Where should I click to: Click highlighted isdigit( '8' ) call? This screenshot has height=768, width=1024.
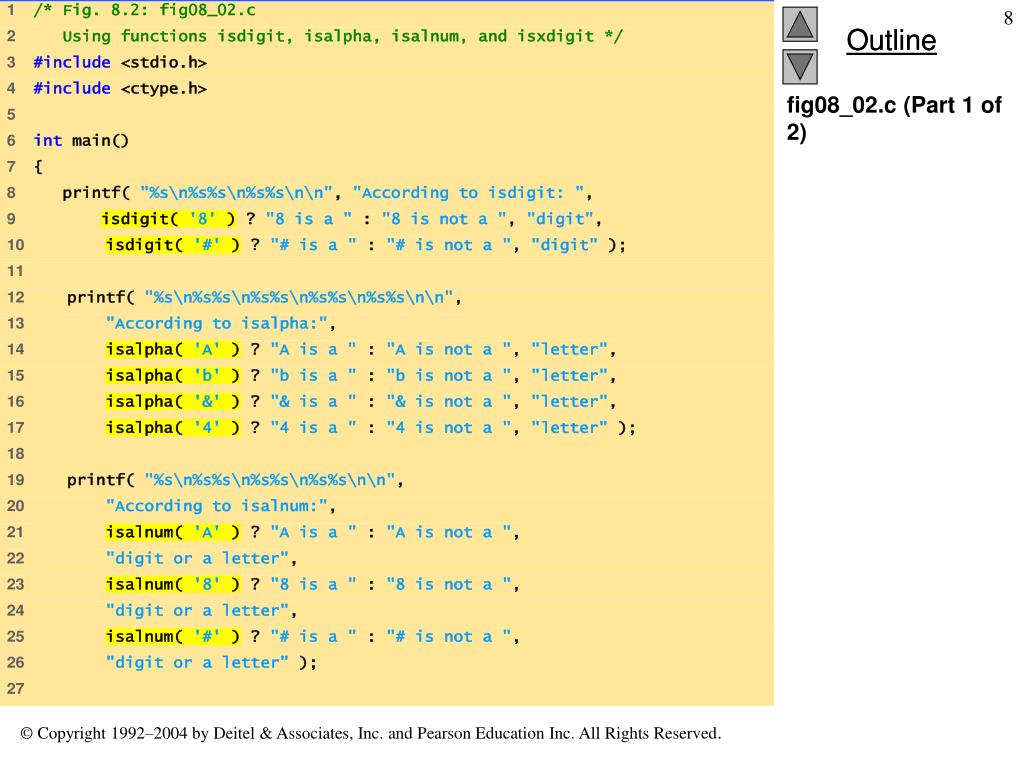point(168,219)
